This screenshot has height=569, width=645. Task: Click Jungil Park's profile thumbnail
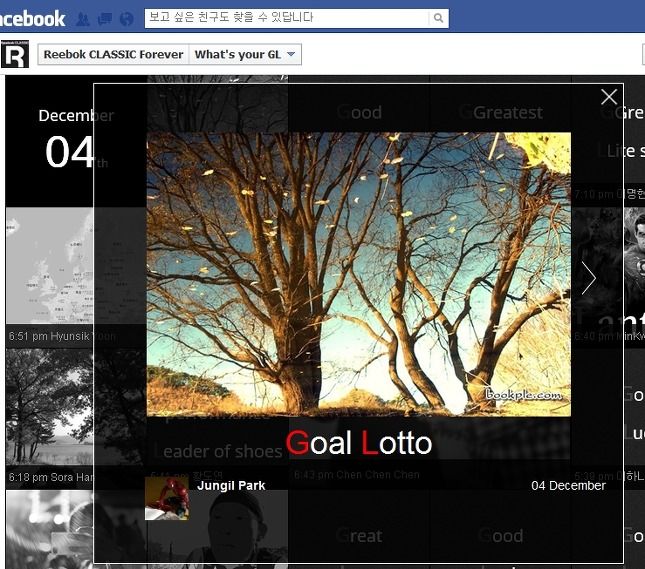tap(167, 498)
